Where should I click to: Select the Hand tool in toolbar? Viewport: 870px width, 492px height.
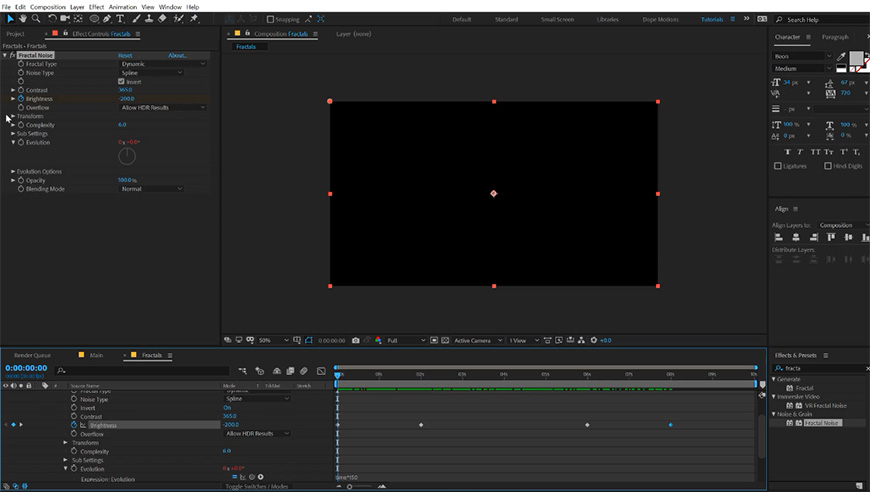(x=23, y=18)
